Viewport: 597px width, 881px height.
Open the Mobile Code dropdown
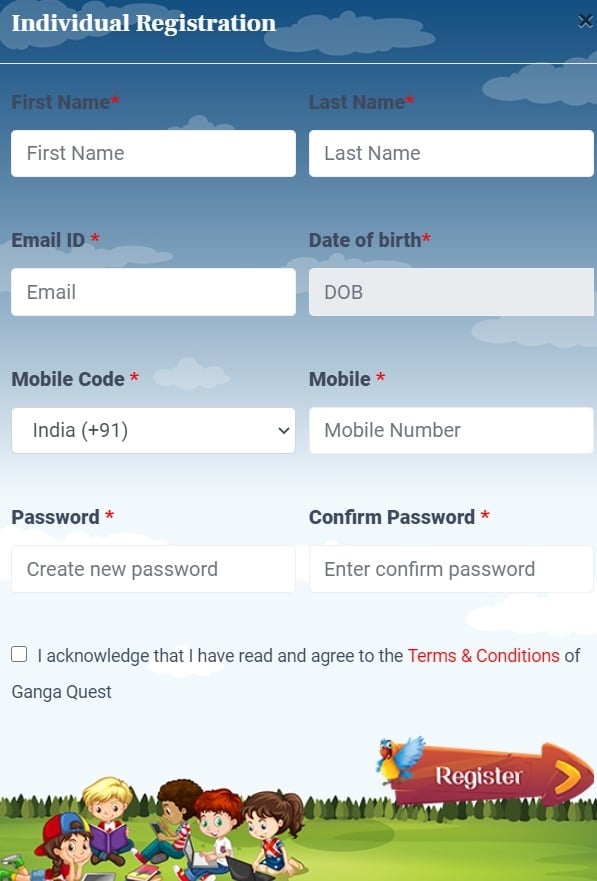pos(153,430)
